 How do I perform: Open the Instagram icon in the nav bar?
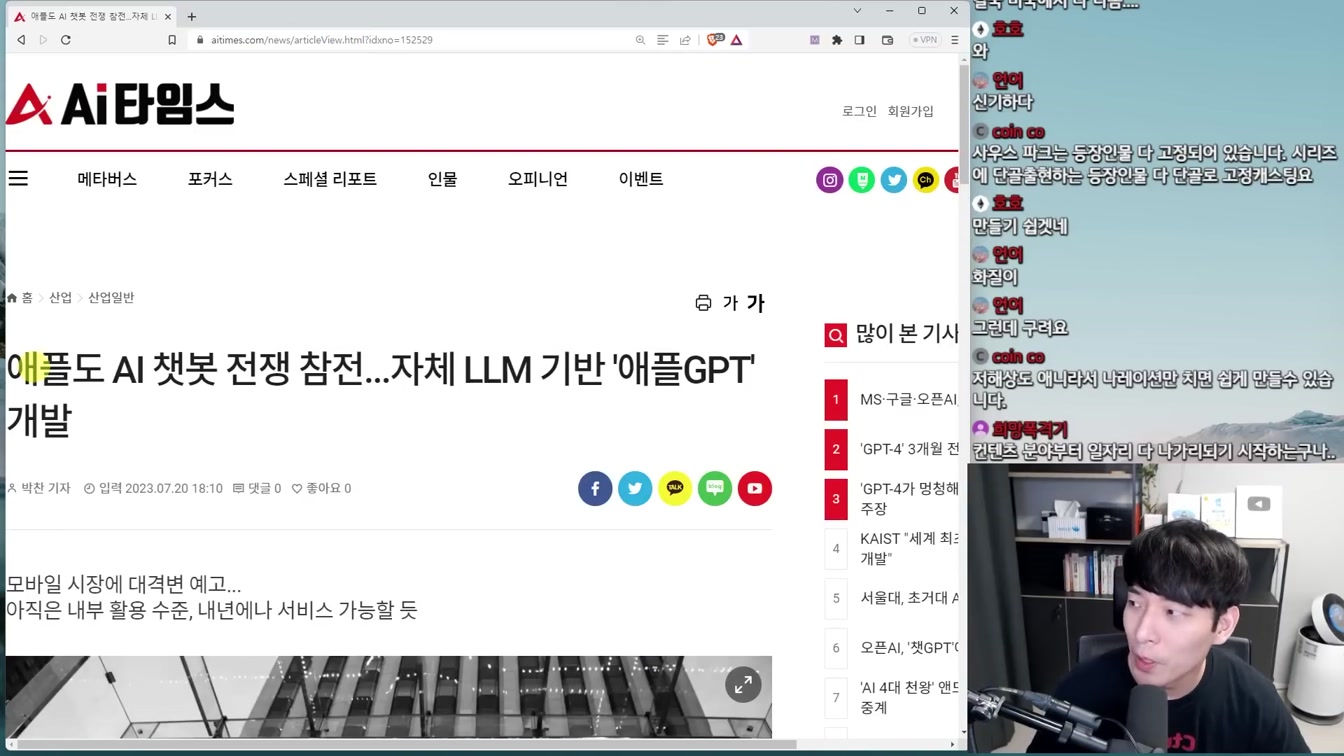point(829,180)
